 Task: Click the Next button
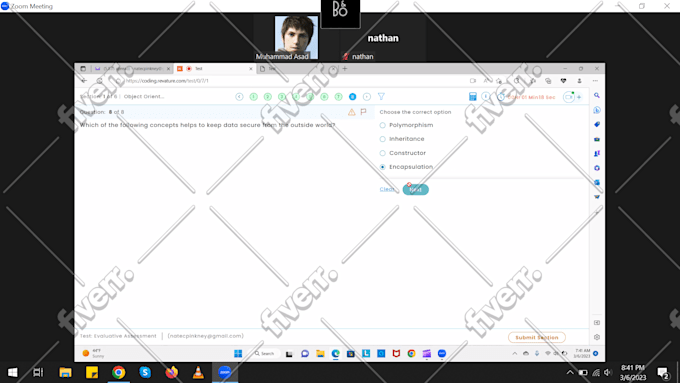(x=415, y=190)
